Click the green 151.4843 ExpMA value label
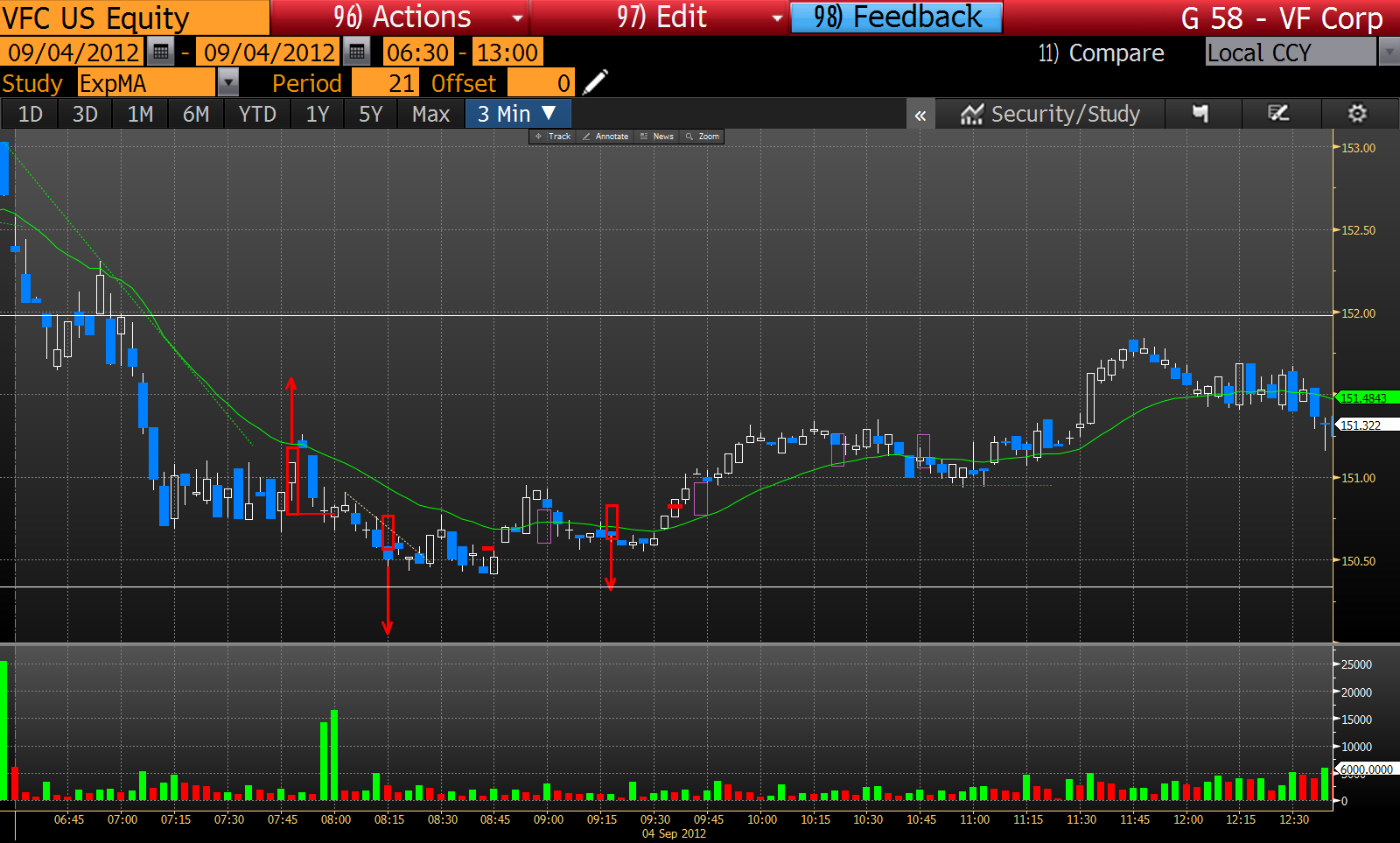 [1367, 397]
